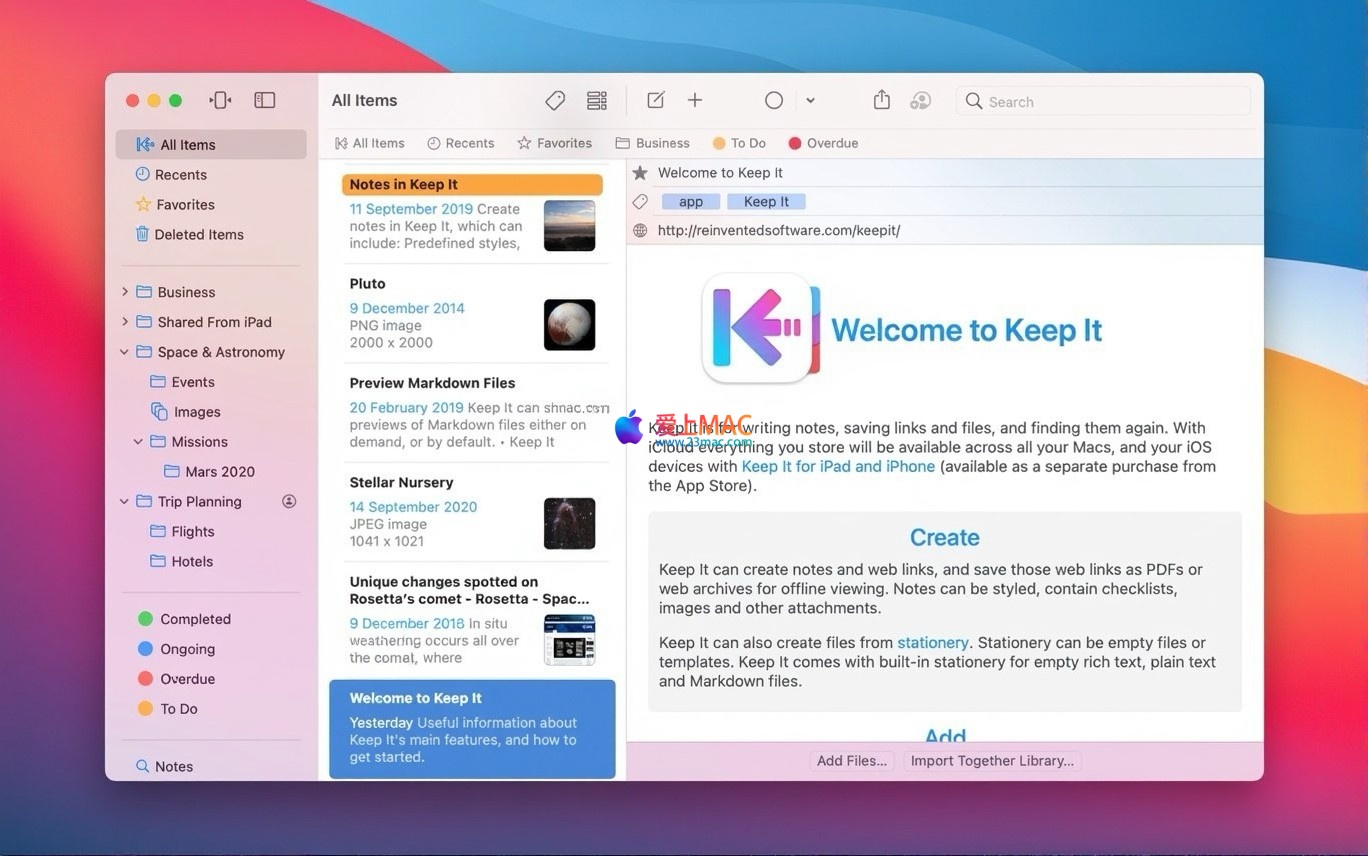The height and width of the screenshot is (856, 1368).
Task: Click the plus icon to add item
Action: [x=695, y=101]
